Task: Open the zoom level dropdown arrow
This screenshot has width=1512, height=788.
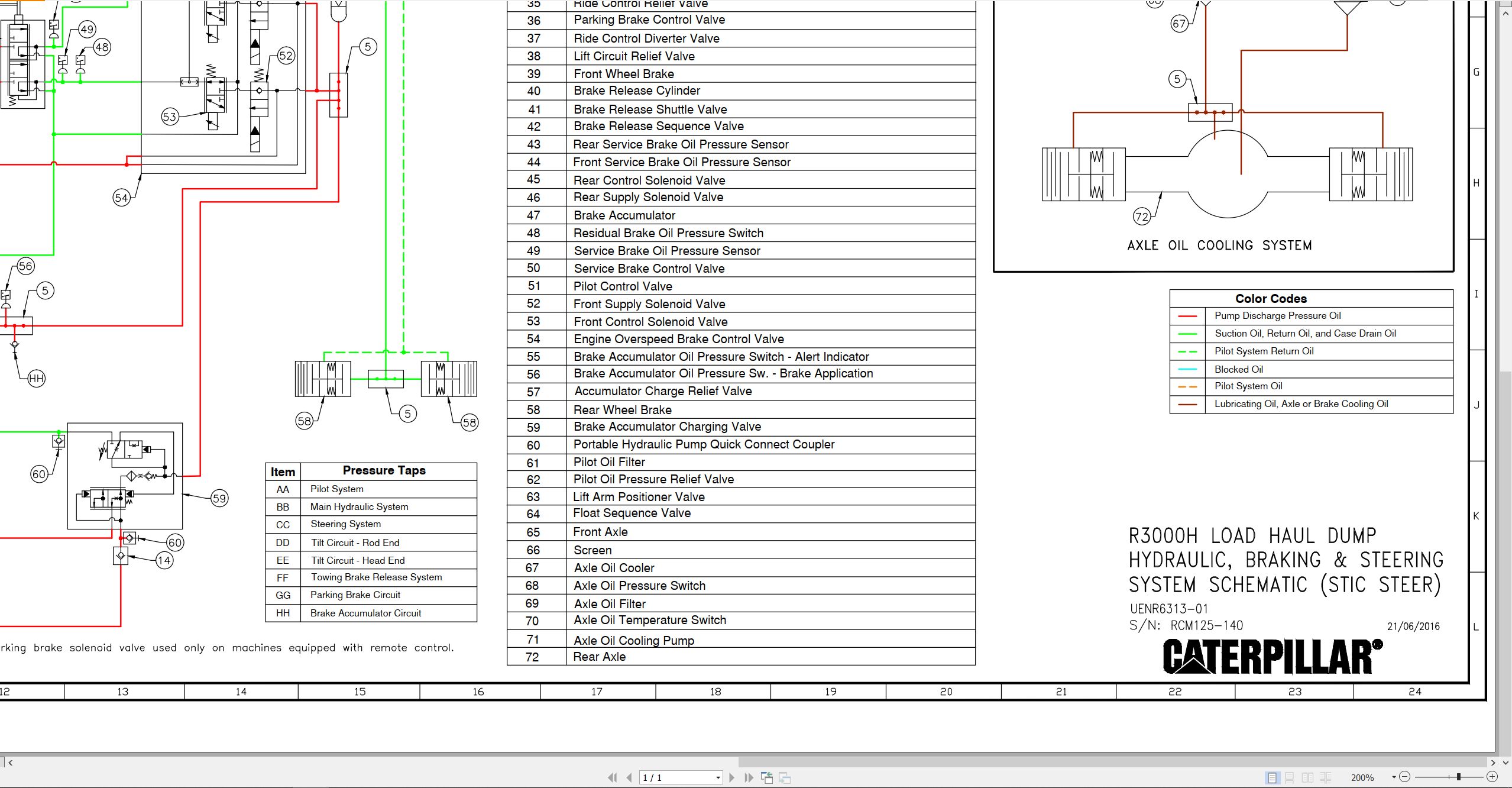Action: coord(1394,777)
